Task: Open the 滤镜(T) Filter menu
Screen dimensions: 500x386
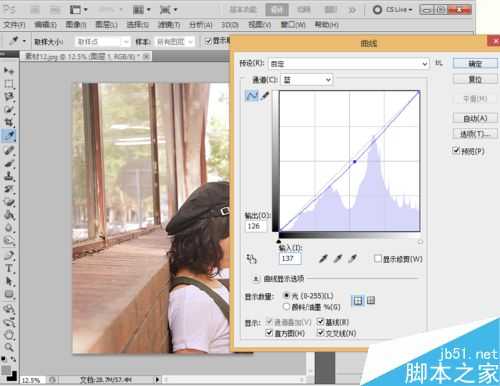Action: click(x=169, y=25)
